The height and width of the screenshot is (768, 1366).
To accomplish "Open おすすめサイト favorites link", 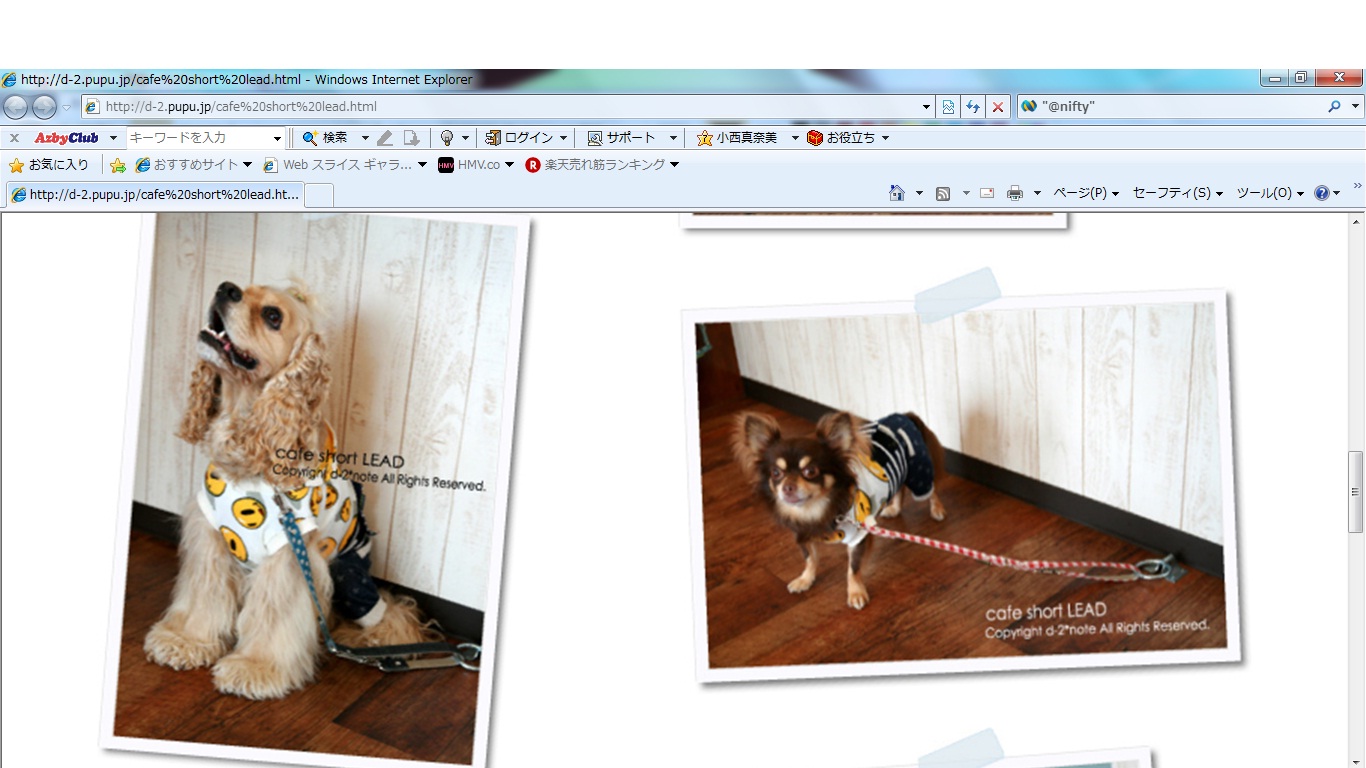I will click(193, 165).
